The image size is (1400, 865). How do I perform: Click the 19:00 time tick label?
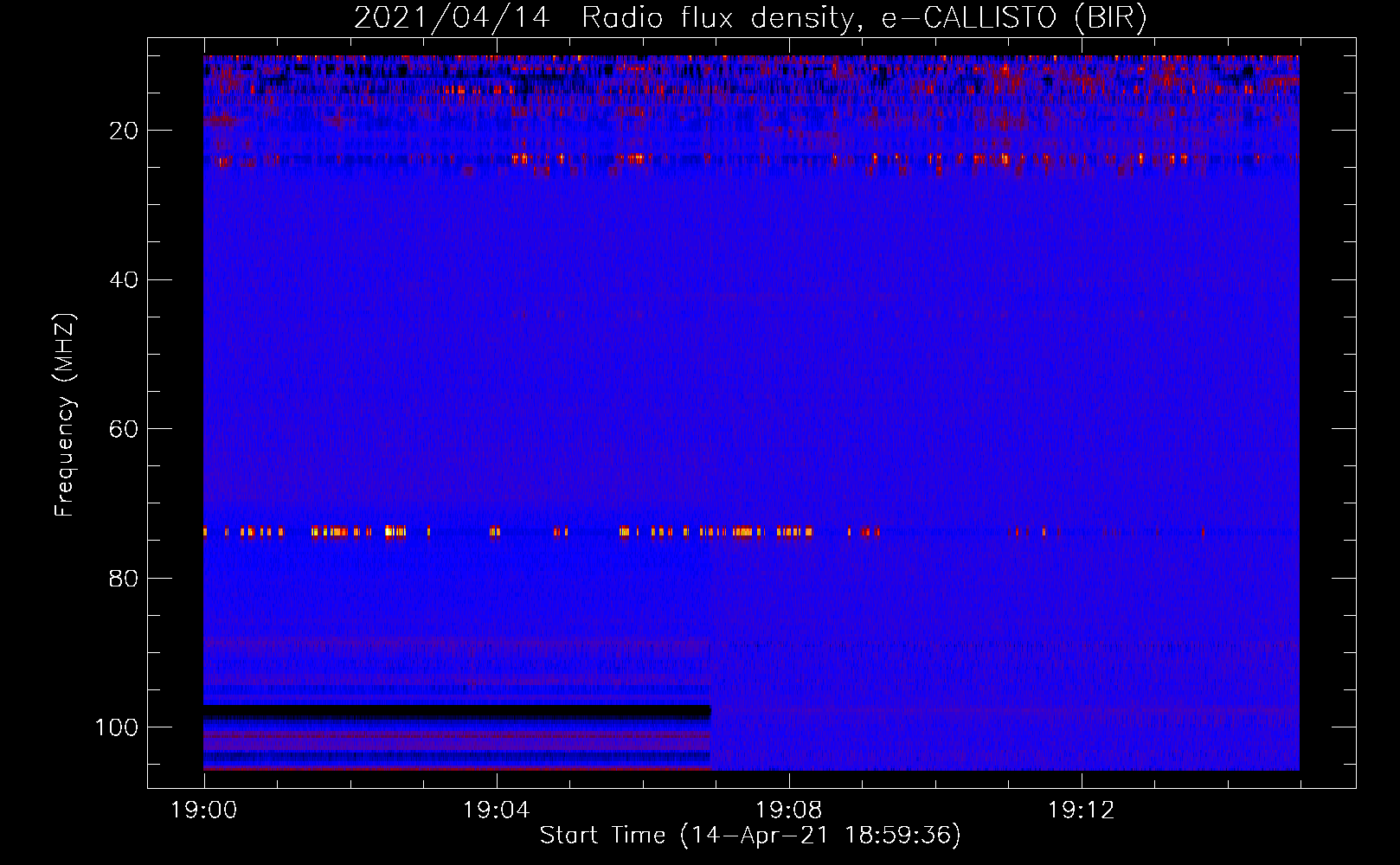[x=204, y=811]
